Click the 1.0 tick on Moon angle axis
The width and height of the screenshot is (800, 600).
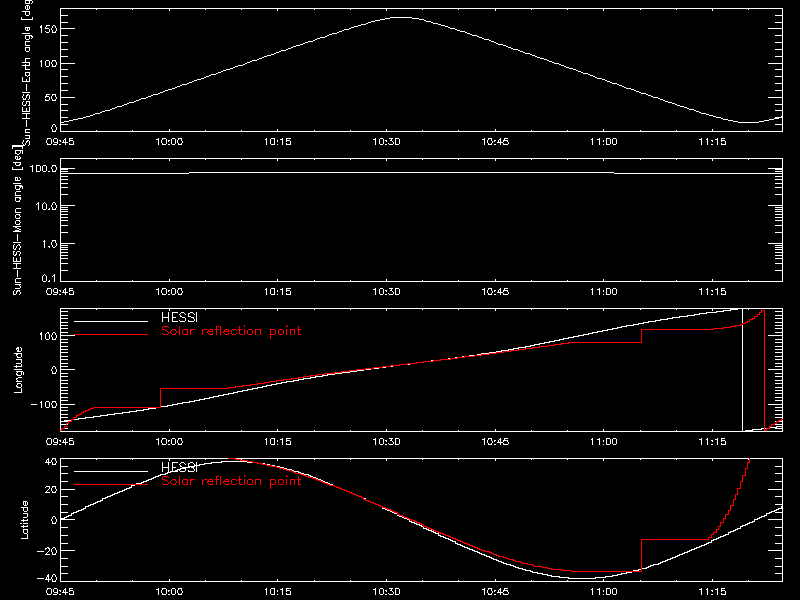click(50, 244)
